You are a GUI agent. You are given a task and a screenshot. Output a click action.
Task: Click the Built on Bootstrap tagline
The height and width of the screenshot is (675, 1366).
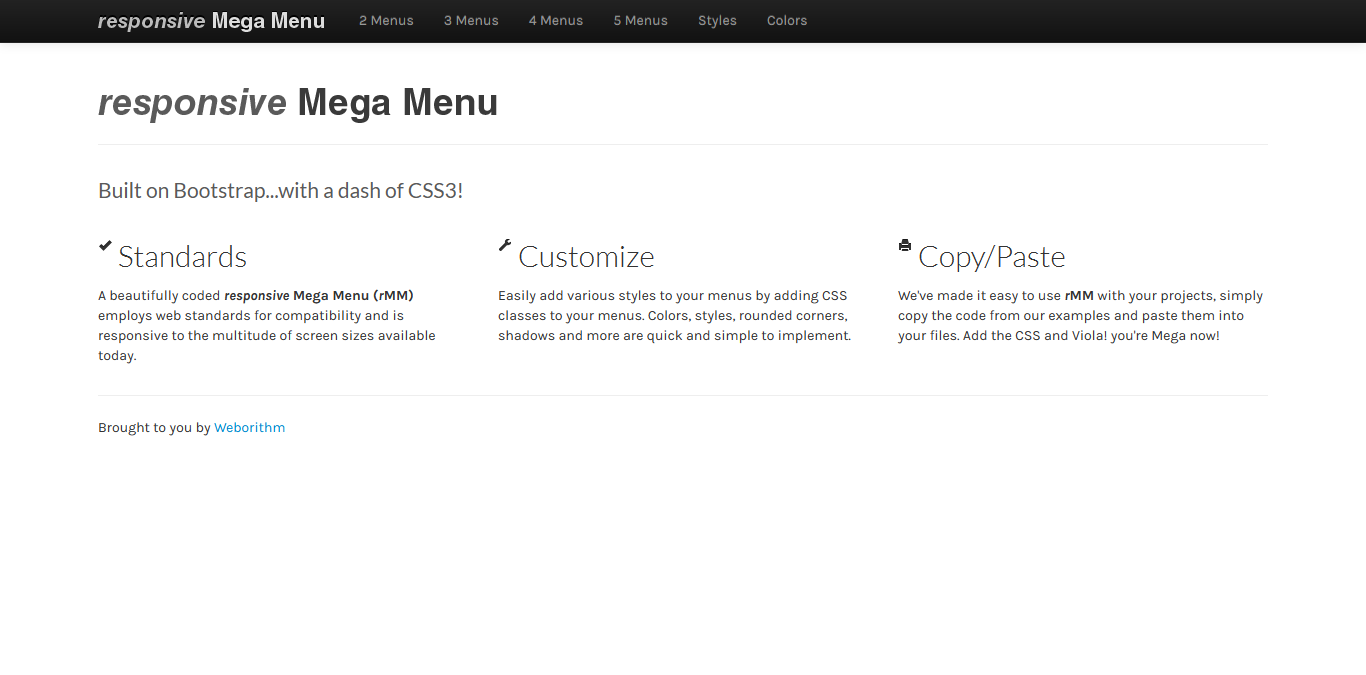280,190
